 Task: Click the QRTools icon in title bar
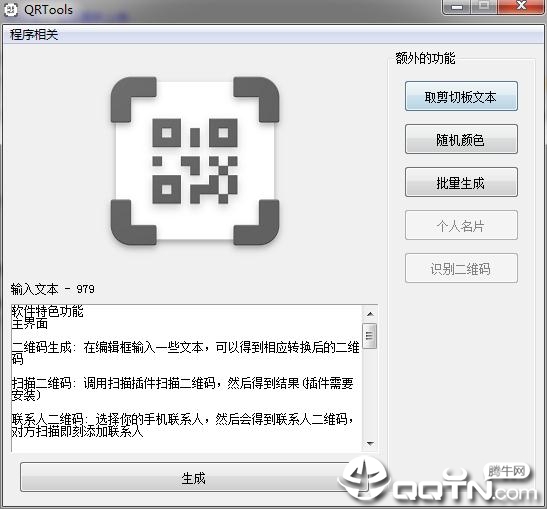10,9
